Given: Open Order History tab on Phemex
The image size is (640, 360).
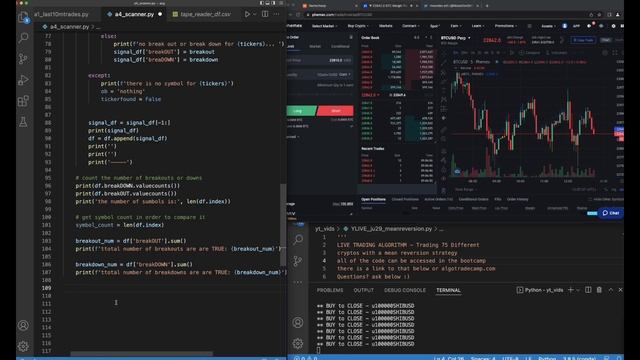Looking at the screenshot, I should pyautogui.click(x=518, y=199).
